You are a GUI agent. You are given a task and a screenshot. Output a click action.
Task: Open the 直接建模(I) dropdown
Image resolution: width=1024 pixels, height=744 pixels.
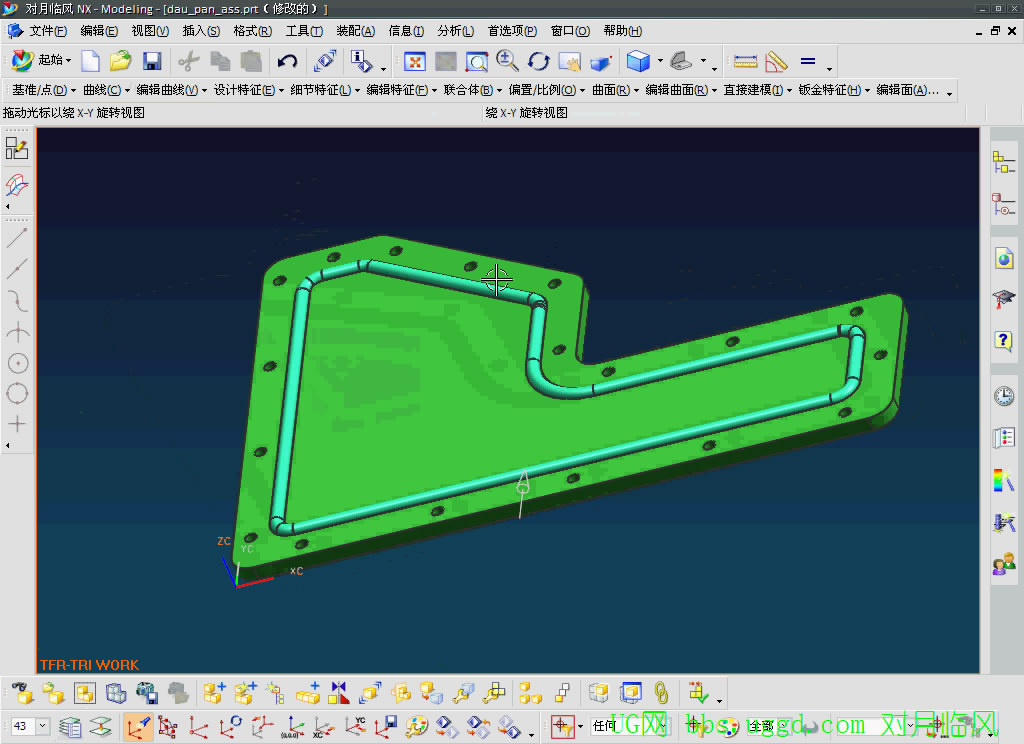click(758, 90)
